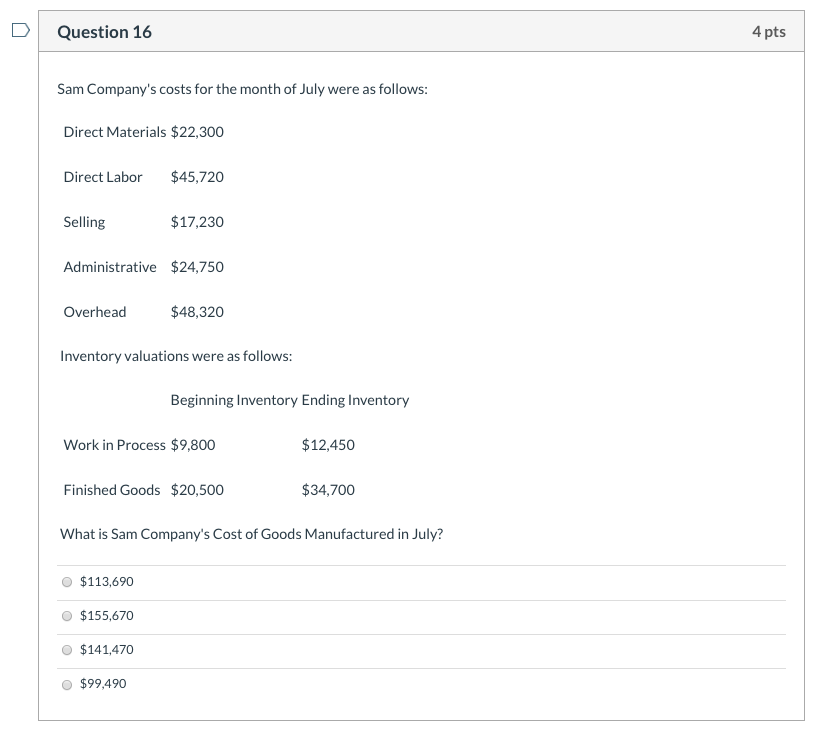Click the Cost of Goods Manufactured question text
Screen dimensions: 818x731
(x=251, y=534)
